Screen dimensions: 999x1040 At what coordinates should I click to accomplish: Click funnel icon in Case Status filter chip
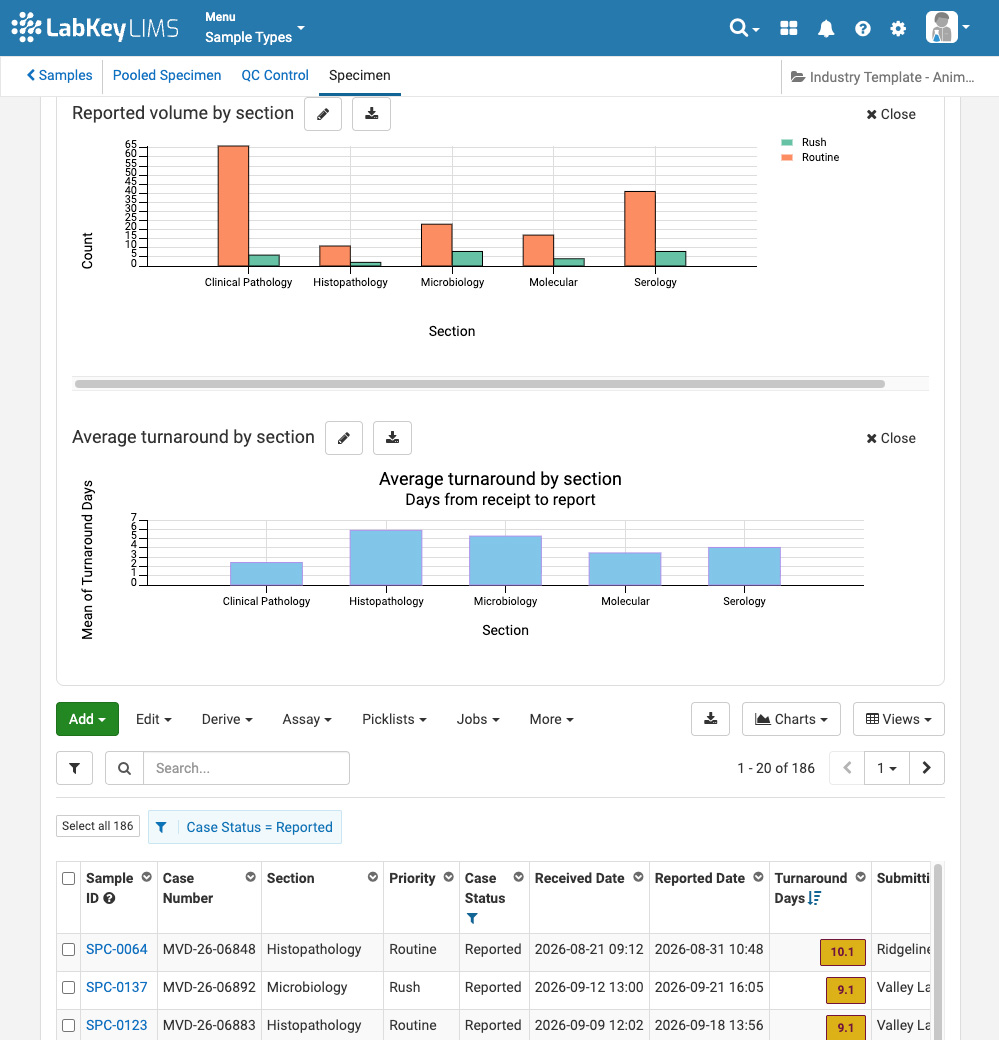click(x=161, y=827)
